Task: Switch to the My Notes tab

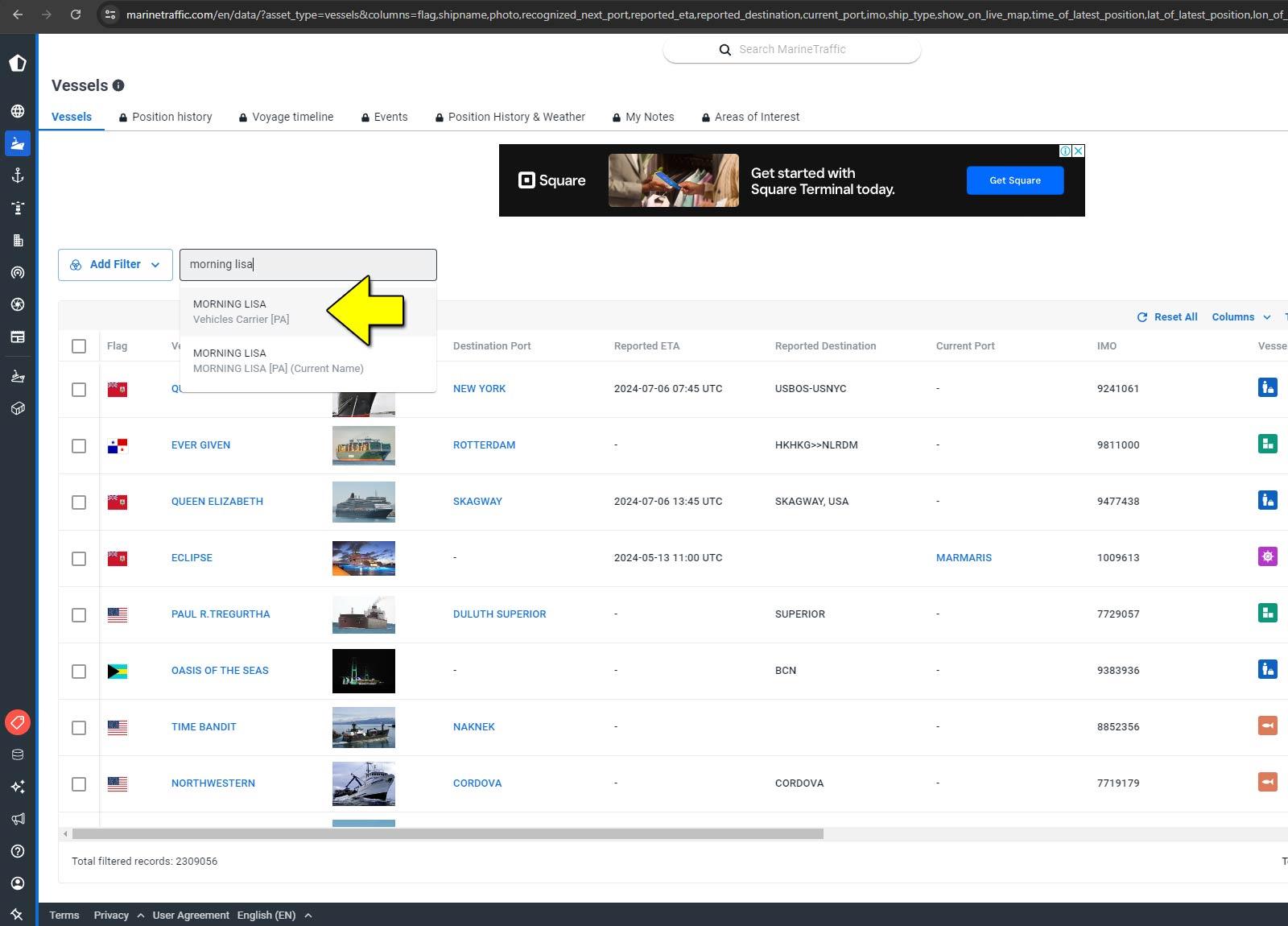Action: tap(643, 117)
